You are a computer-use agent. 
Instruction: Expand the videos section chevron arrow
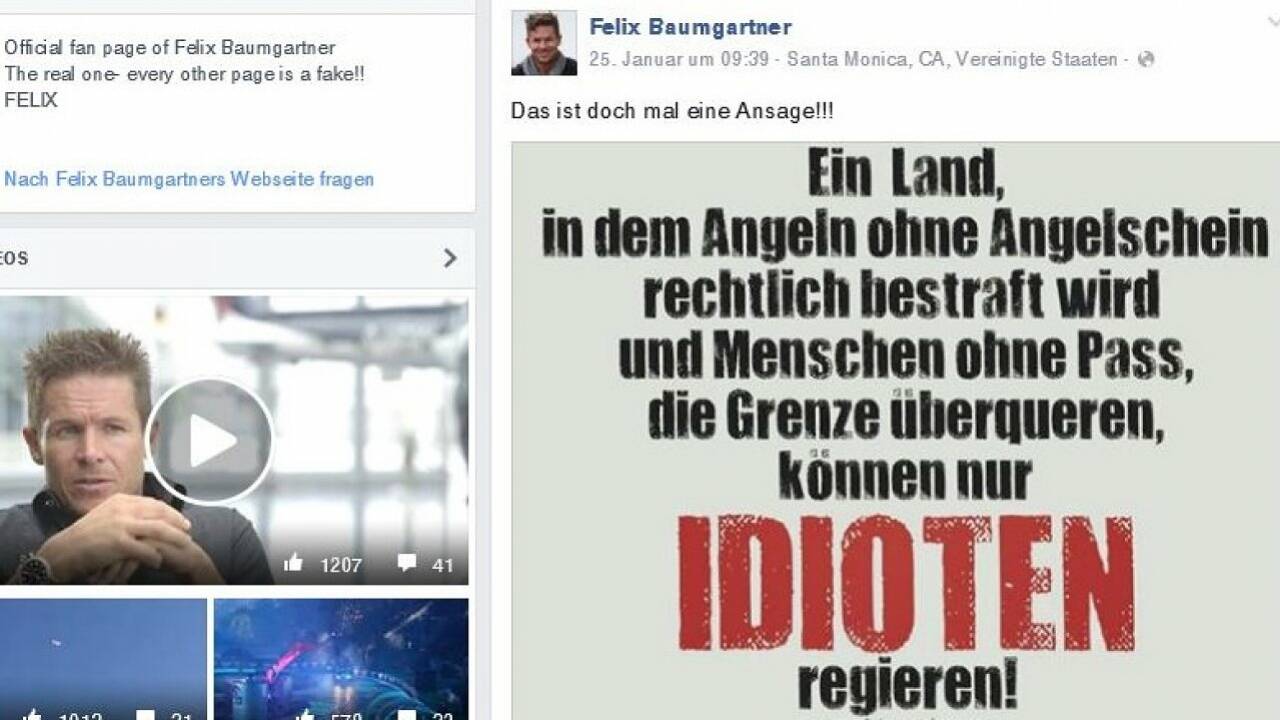click(x=450, y=258)
